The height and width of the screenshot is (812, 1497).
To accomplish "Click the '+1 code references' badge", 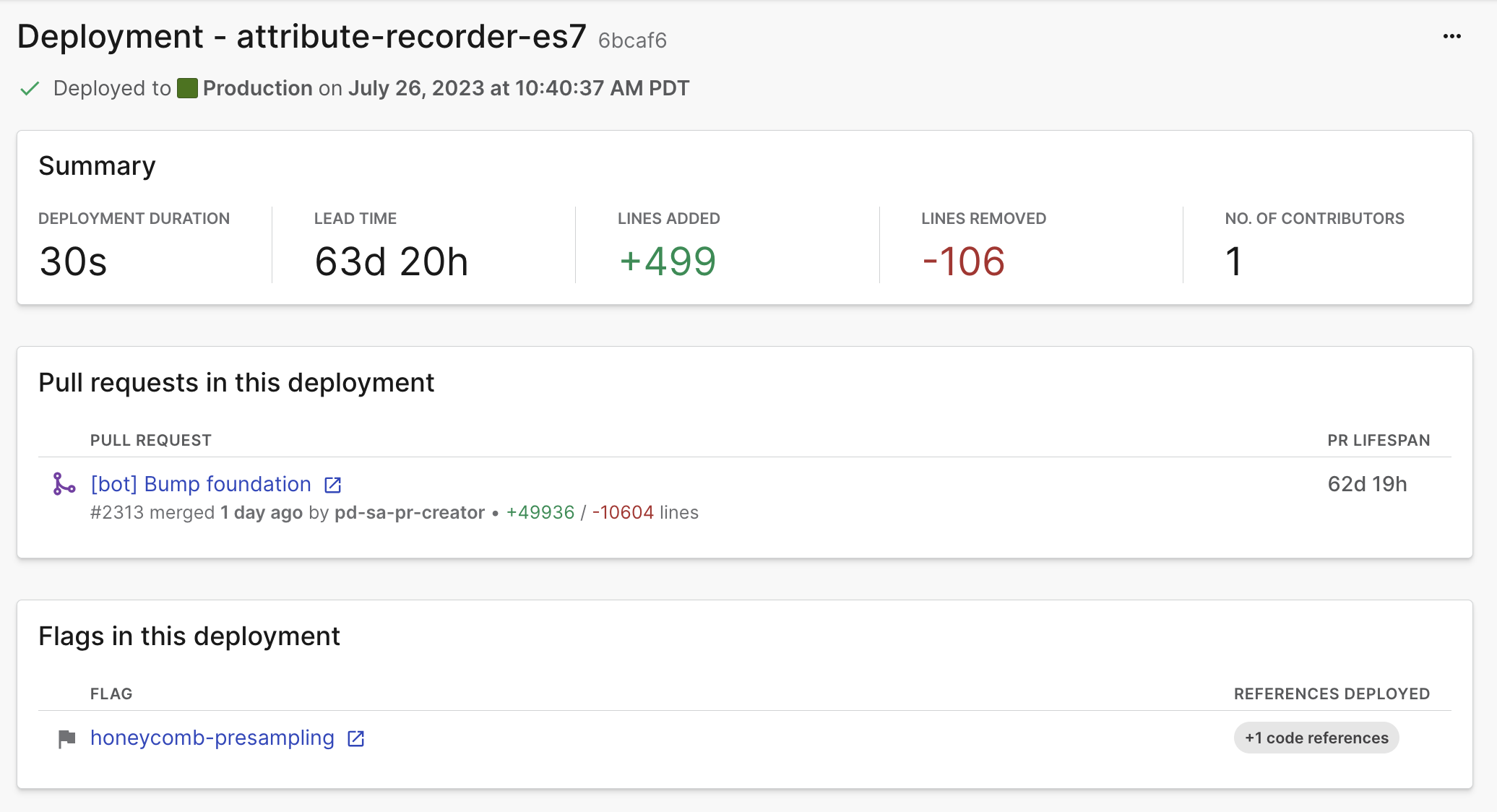I will pos(1316,738).
